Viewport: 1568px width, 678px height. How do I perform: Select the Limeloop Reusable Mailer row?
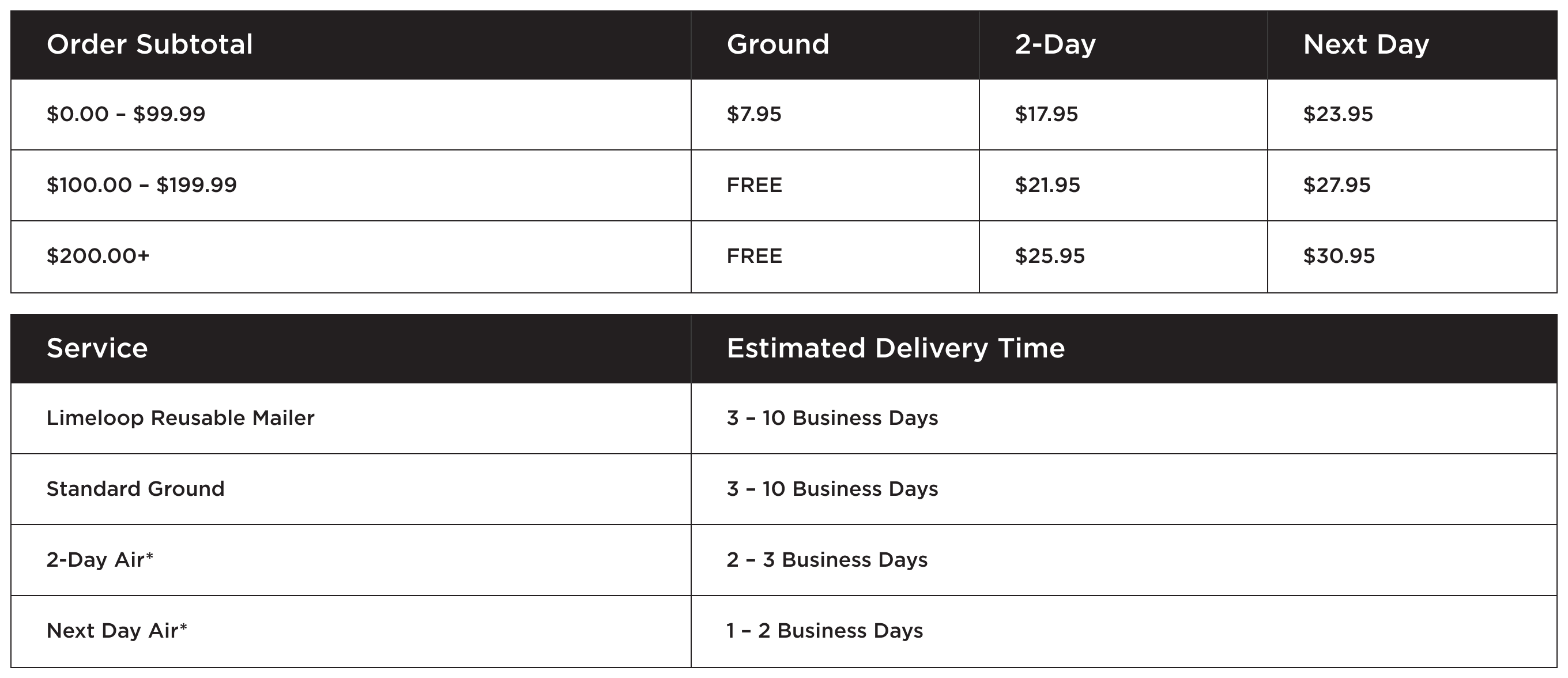pos(180,418)
